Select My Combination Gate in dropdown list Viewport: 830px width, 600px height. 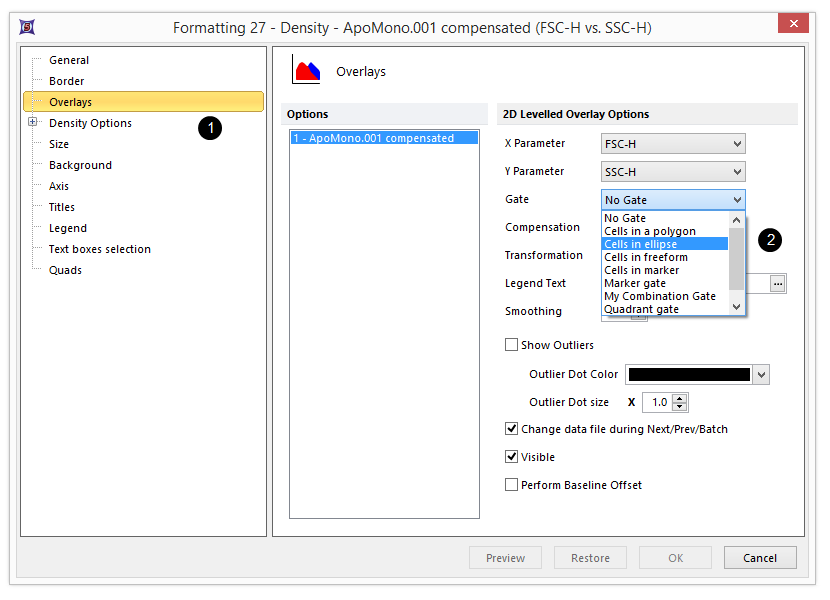tap(660, 296)
